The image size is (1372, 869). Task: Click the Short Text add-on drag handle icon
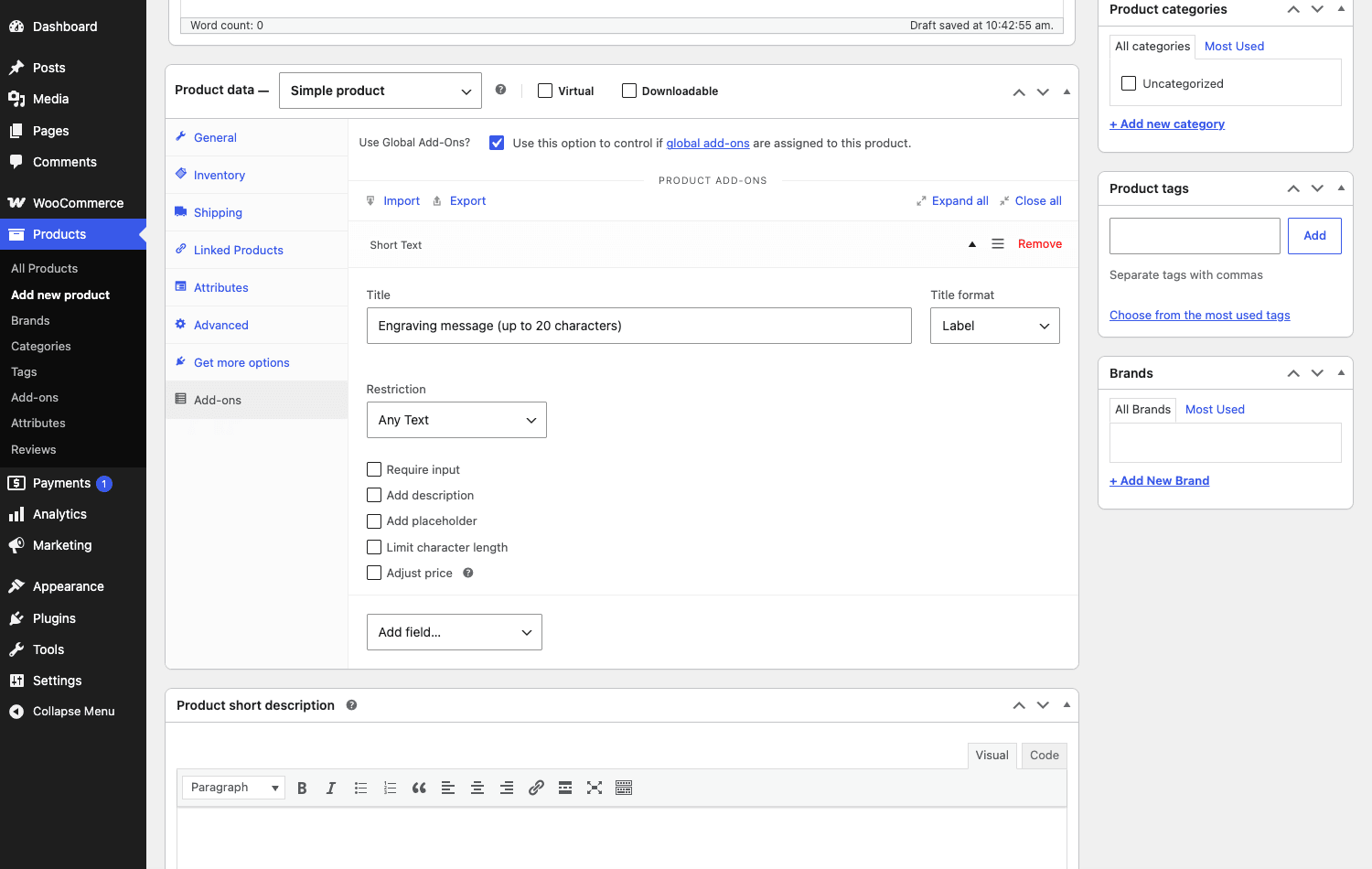(998, 244)
